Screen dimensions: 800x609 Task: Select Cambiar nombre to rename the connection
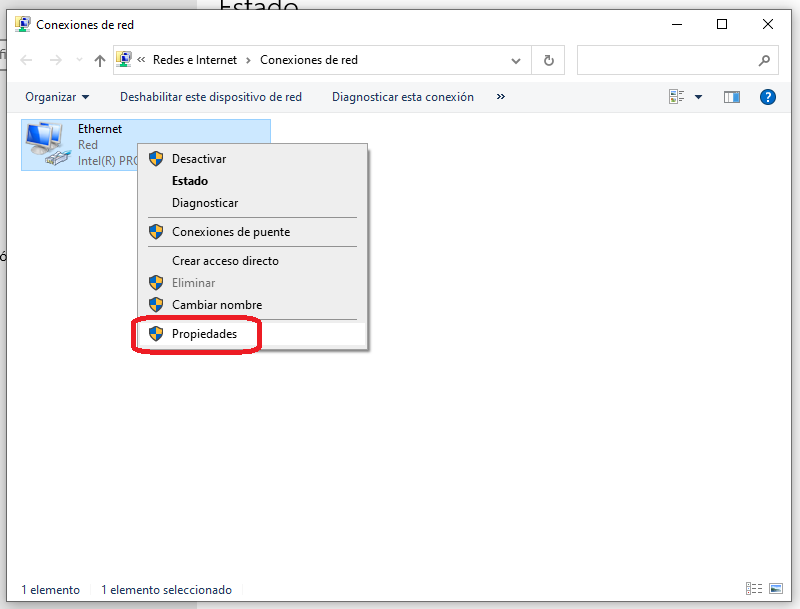pos(219,304)
